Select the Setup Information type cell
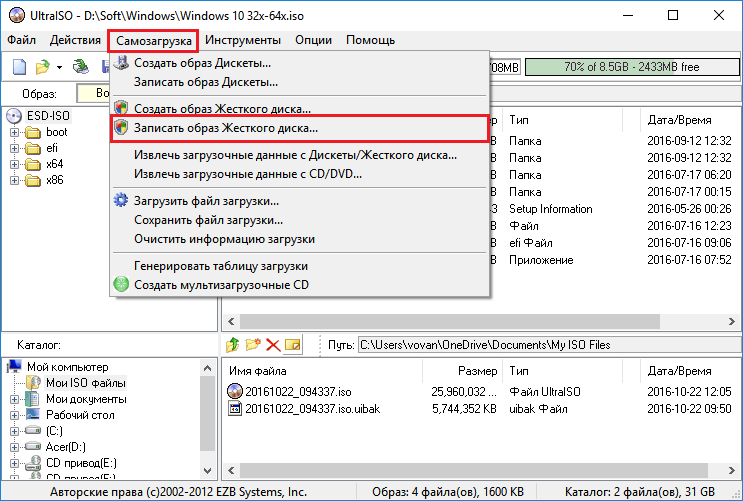Screen dimensions: 743x501 pos(551,209)
